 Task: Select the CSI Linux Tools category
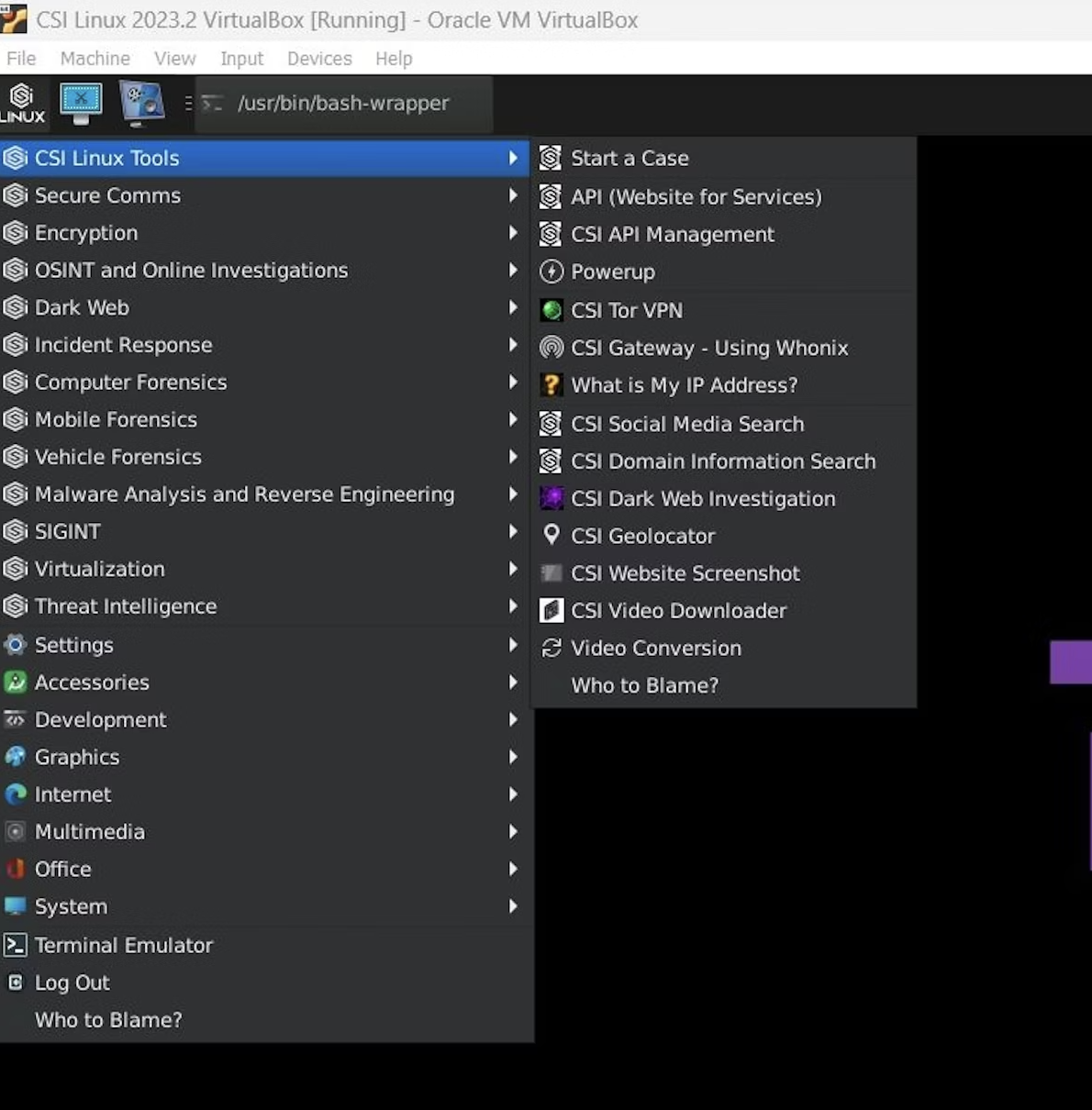265,158
